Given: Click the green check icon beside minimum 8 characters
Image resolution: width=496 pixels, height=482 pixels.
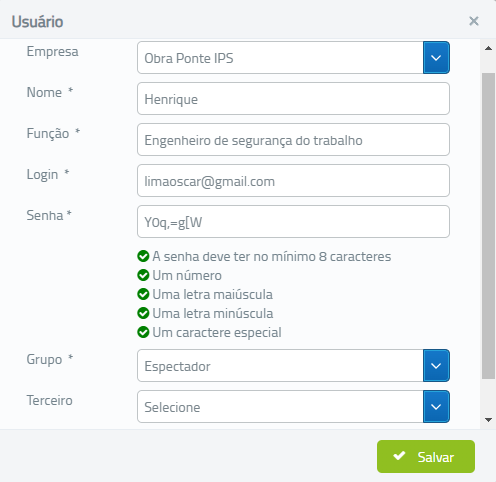Looking at the screenshot, I should tap(143, 256).
